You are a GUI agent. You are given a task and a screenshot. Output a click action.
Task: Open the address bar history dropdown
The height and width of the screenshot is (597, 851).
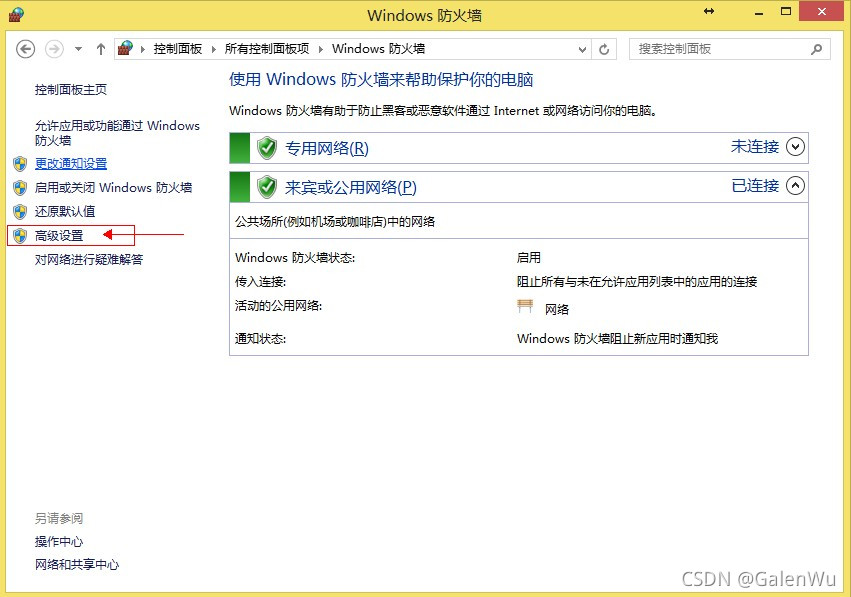point(583,49)
